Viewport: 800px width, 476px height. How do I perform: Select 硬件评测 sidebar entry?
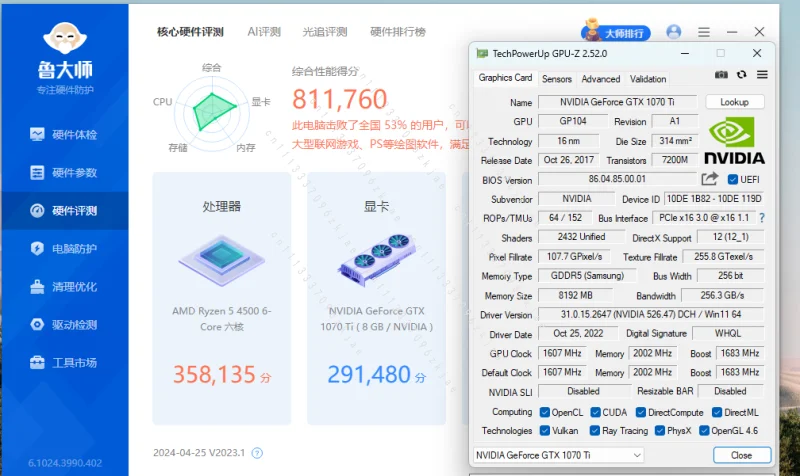(x=64, y=211)
